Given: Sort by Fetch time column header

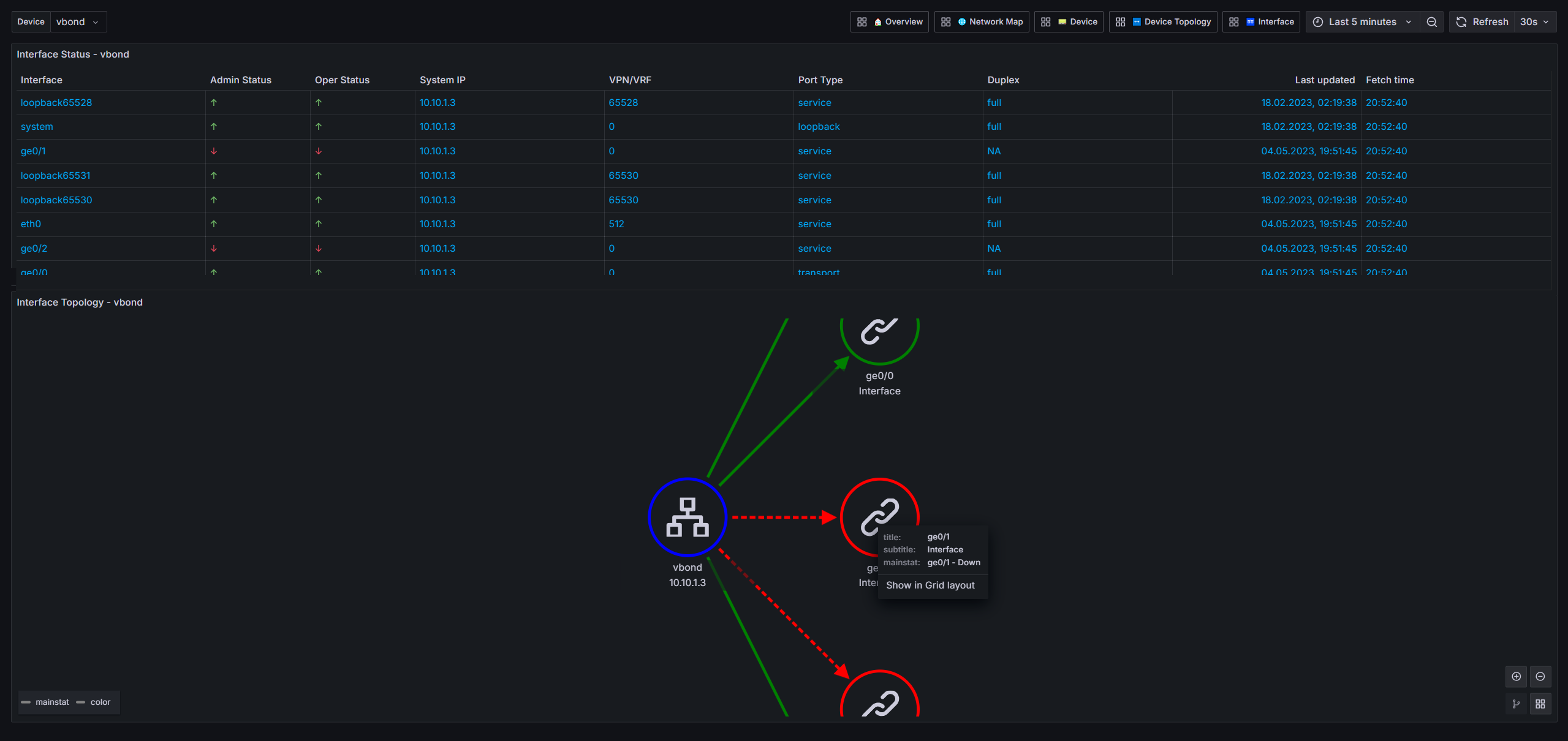Looking at the screenshot, I should (x=1390, y=80).
